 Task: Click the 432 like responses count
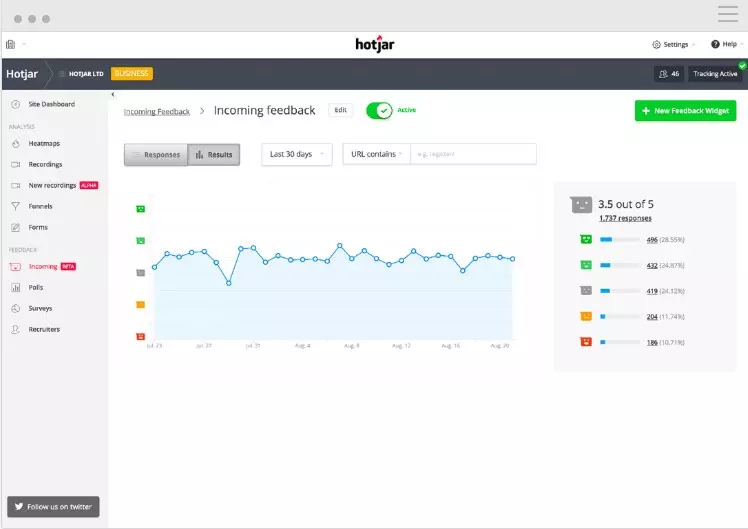point(652,265)
